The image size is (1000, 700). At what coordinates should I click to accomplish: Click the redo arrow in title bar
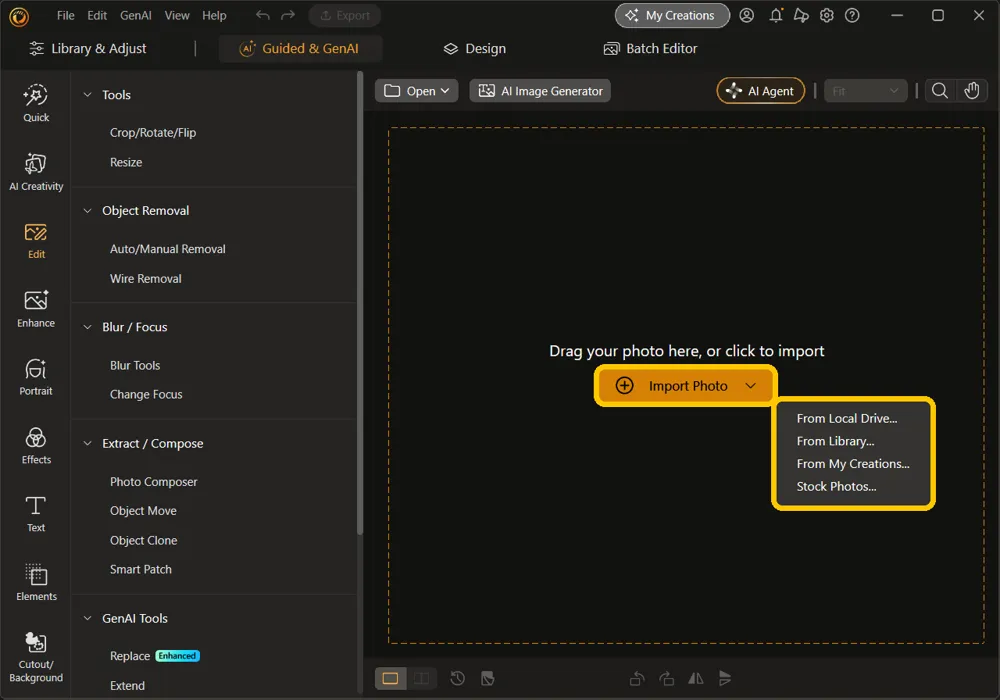(x=288, y=15)
